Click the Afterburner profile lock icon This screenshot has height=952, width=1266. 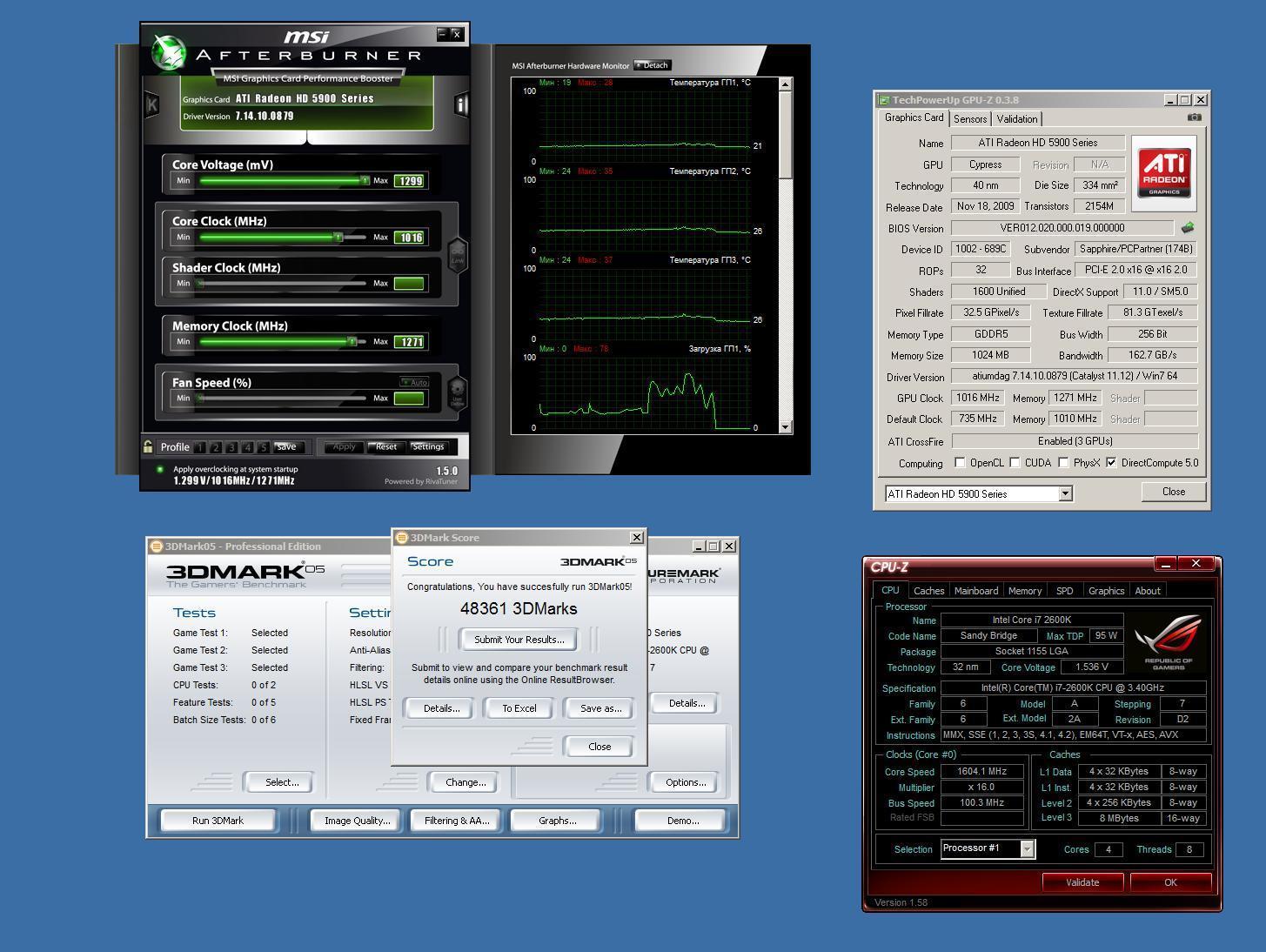tap(148, 446)
